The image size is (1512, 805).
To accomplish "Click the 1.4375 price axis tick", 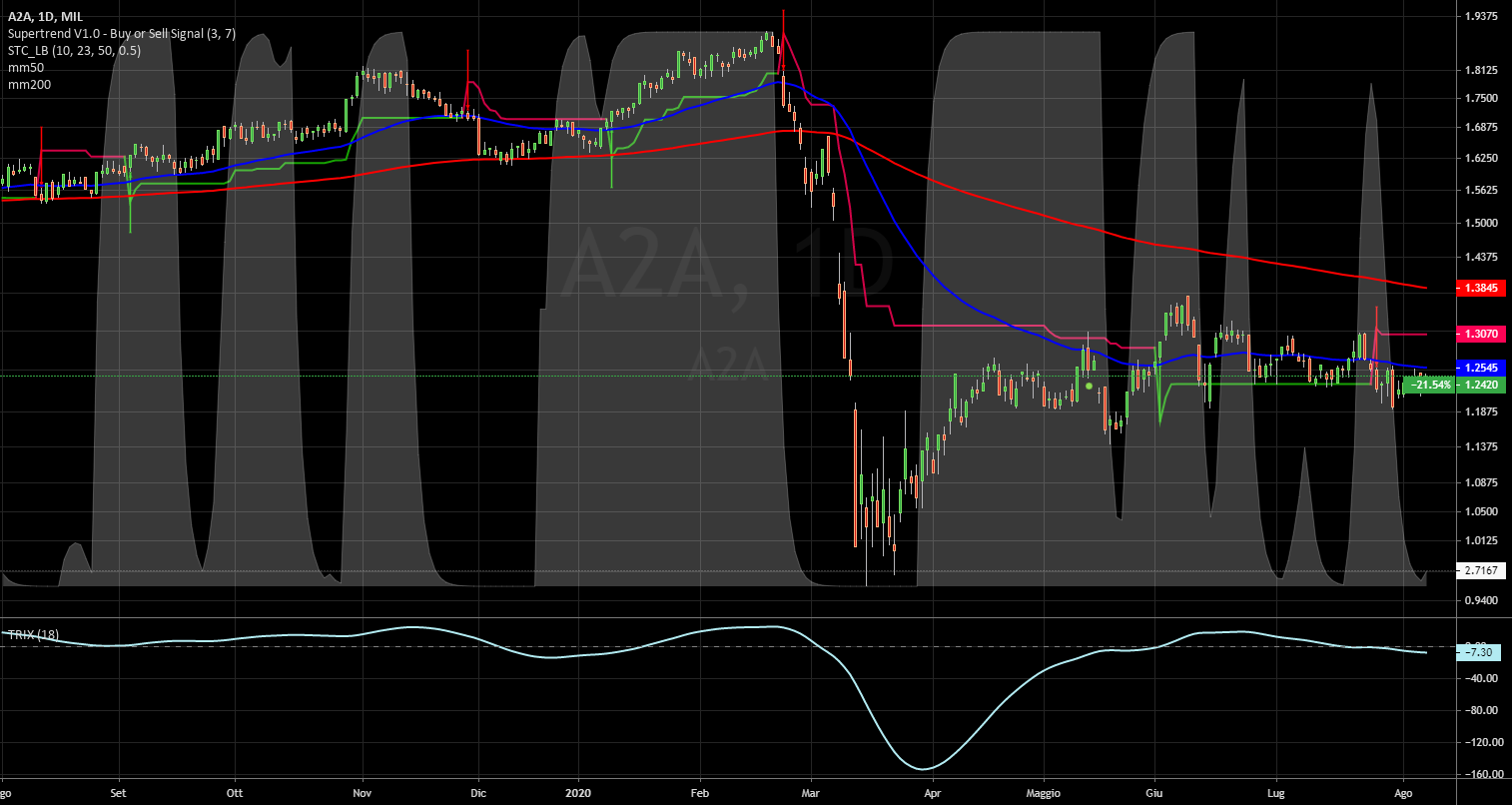I will (x=1479, y=257).
